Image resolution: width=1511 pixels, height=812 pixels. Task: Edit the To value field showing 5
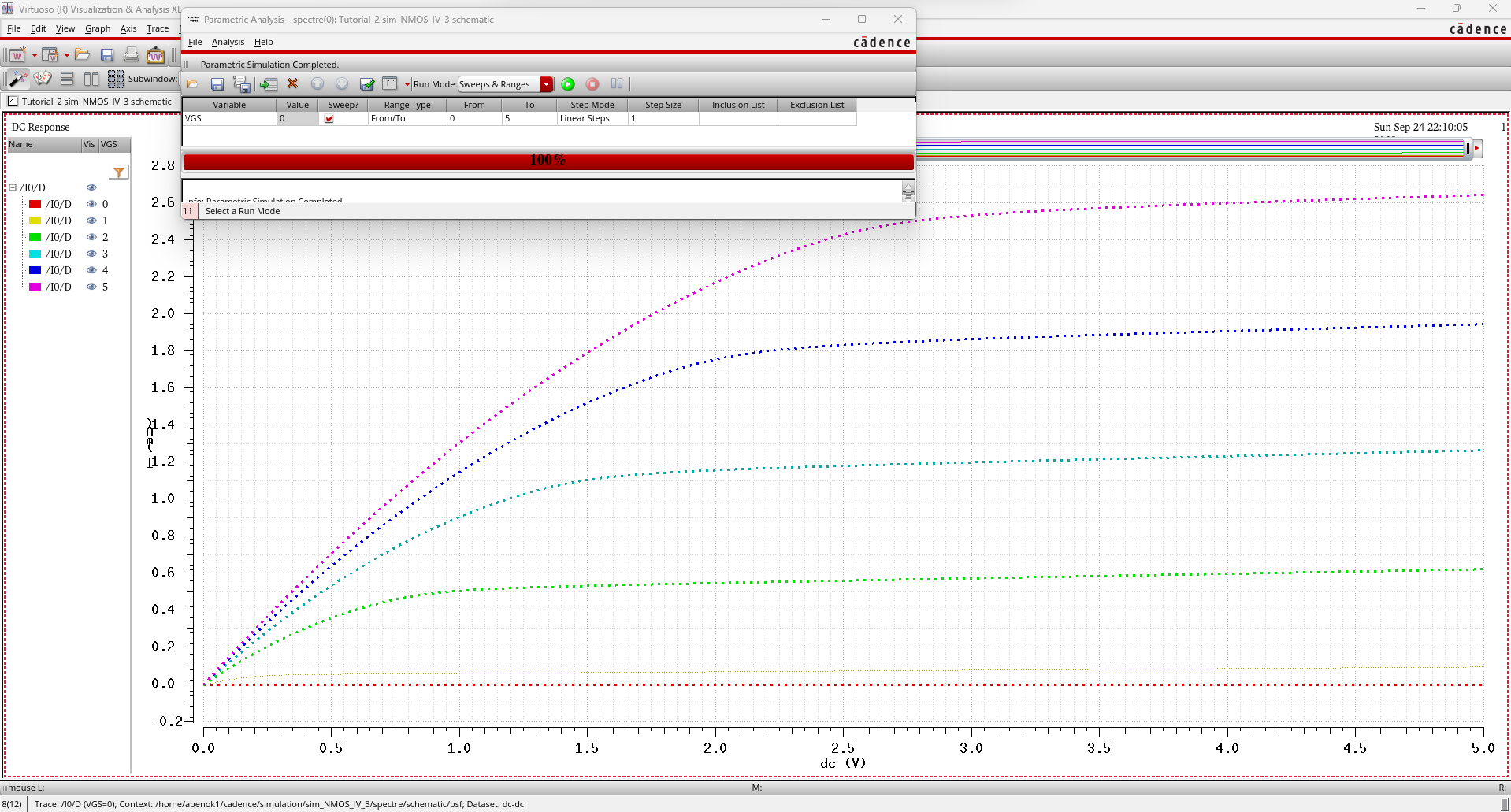tap(529, 119)
